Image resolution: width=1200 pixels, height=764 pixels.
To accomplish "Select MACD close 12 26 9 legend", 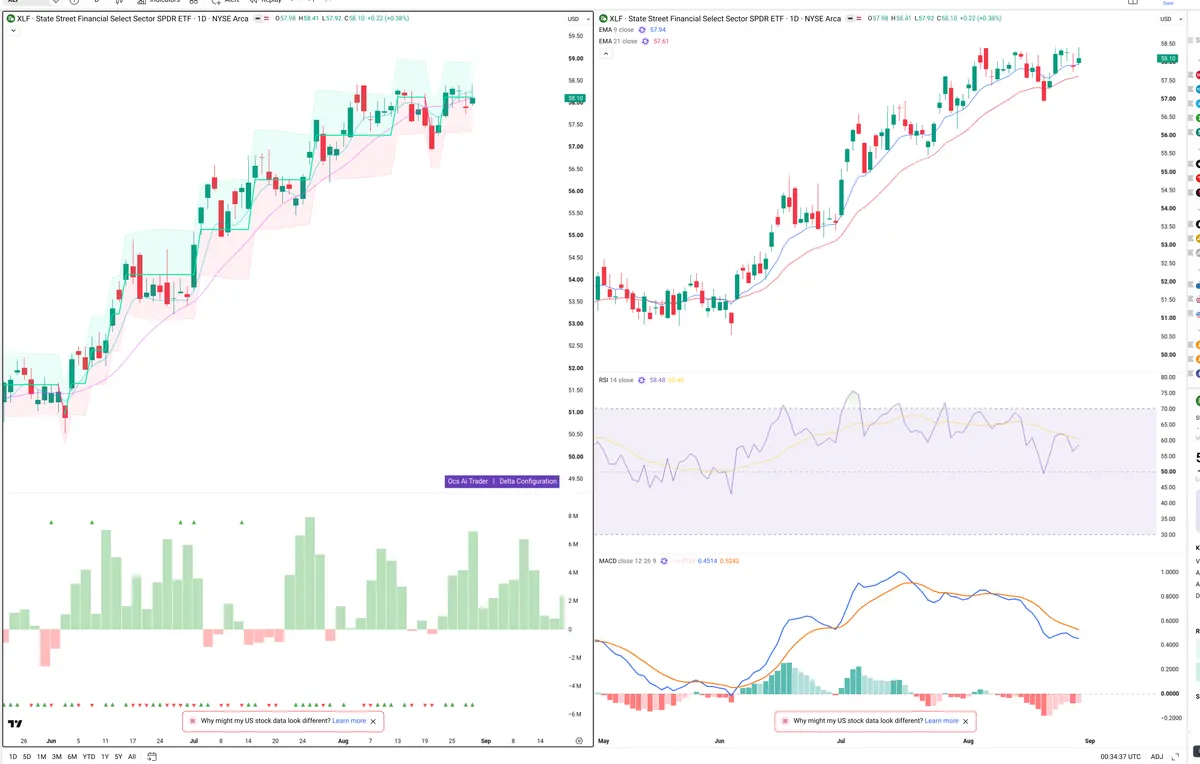I will pyautogui.click(x=627, y=561).
